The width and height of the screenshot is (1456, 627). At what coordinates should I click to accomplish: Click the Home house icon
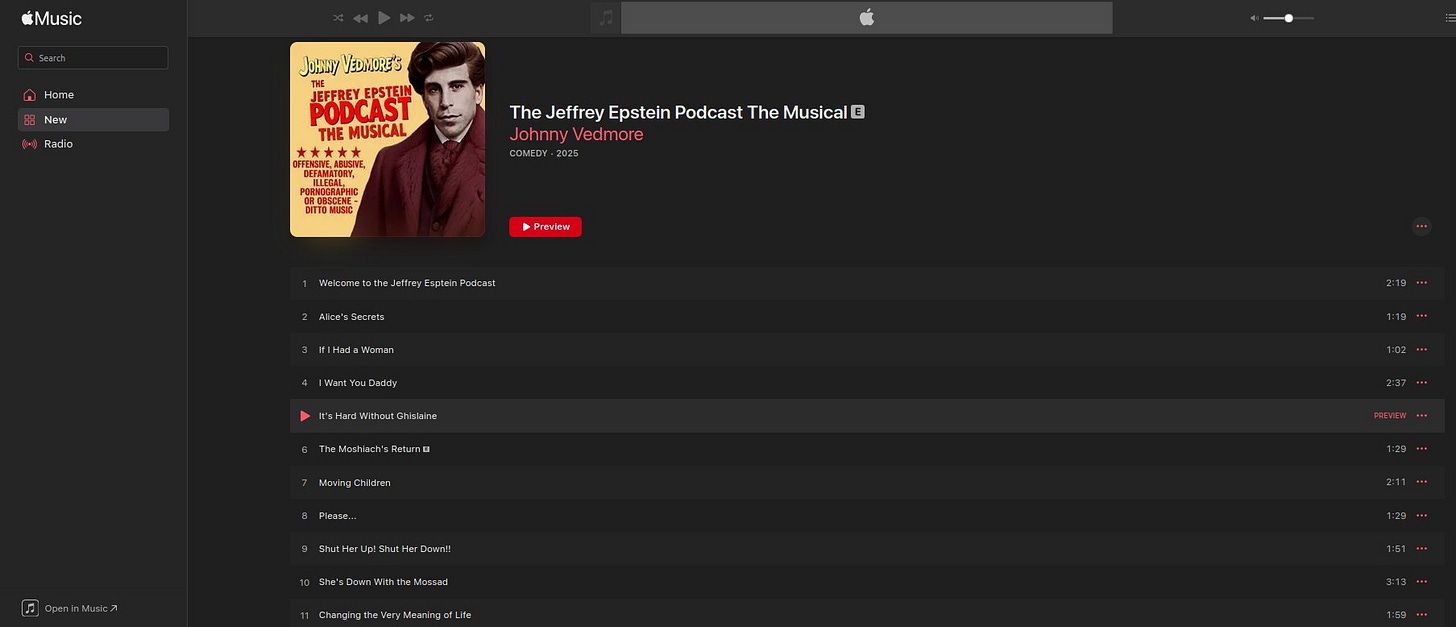[30, 95]
